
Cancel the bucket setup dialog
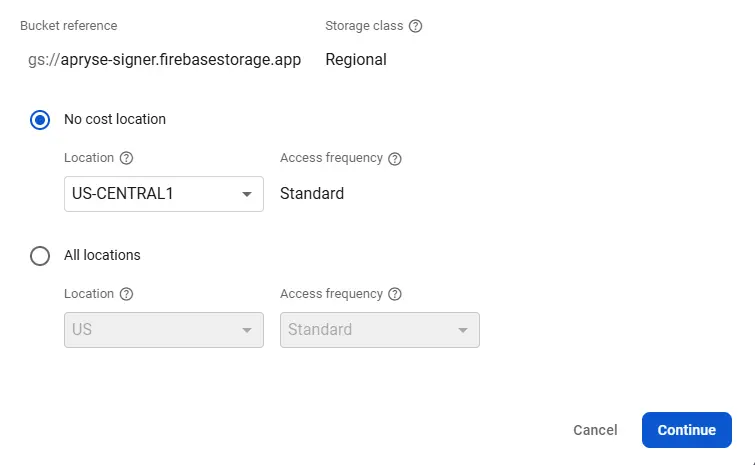pos(595,430)
